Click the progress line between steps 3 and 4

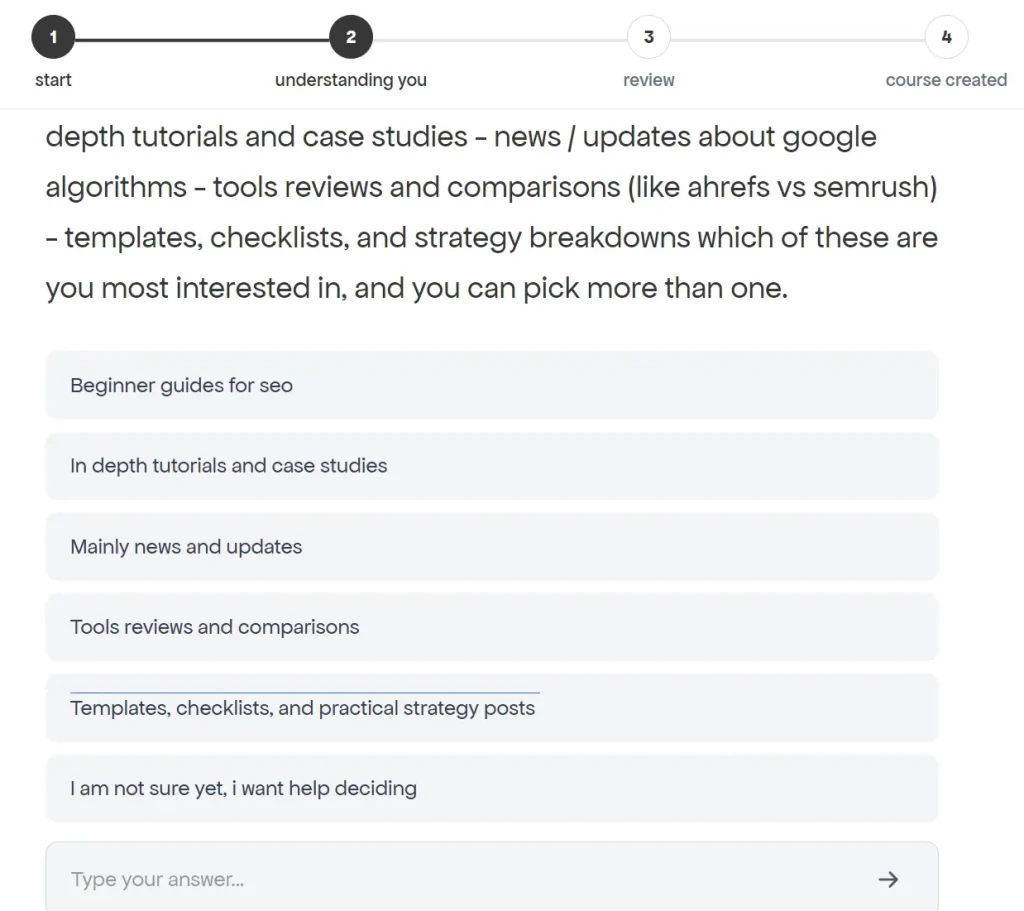click(798, 40)
